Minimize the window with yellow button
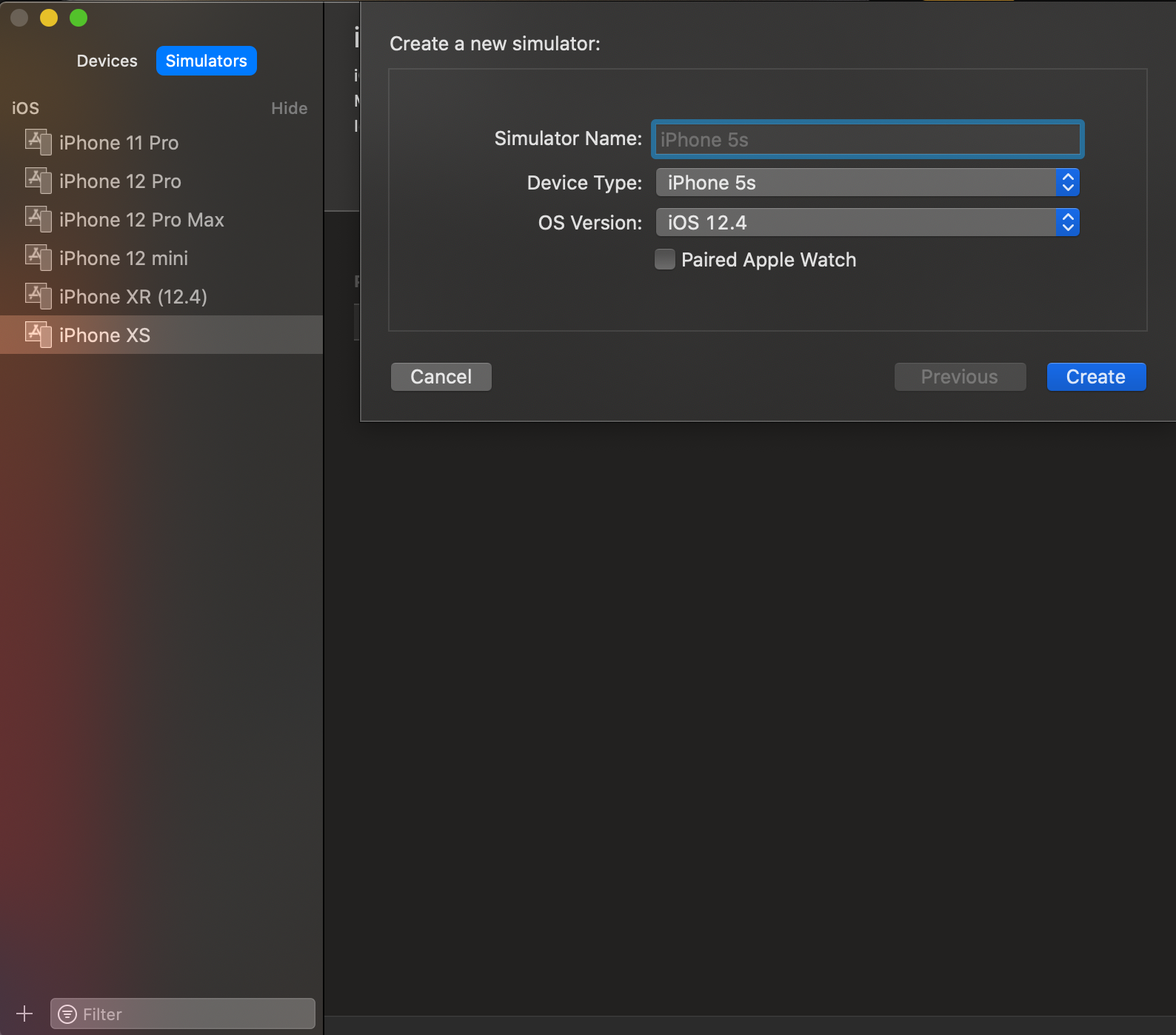 (49, 18)
